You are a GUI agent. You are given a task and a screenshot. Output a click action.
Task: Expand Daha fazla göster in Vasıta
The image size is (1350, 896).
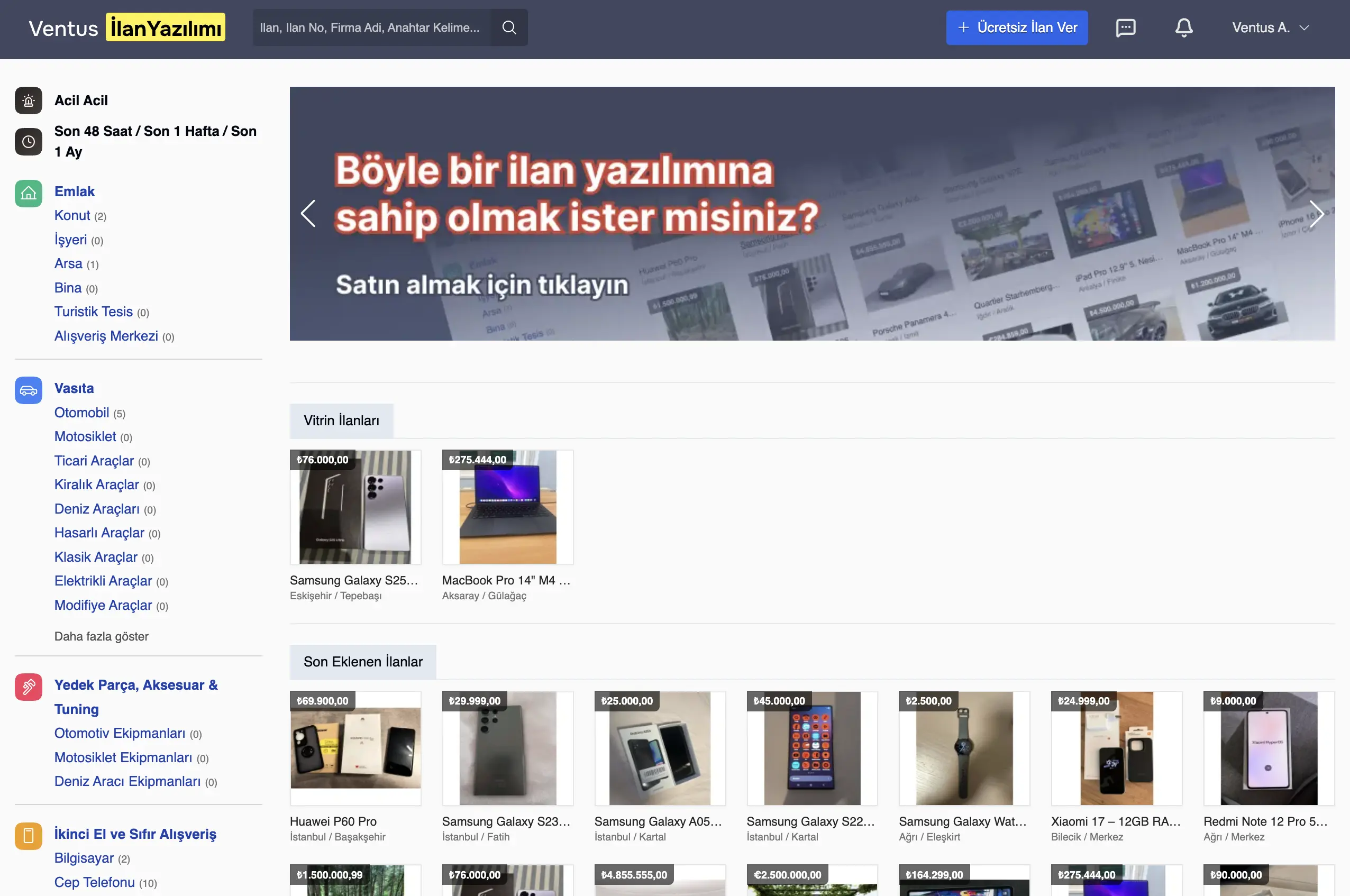click(101, 636)
